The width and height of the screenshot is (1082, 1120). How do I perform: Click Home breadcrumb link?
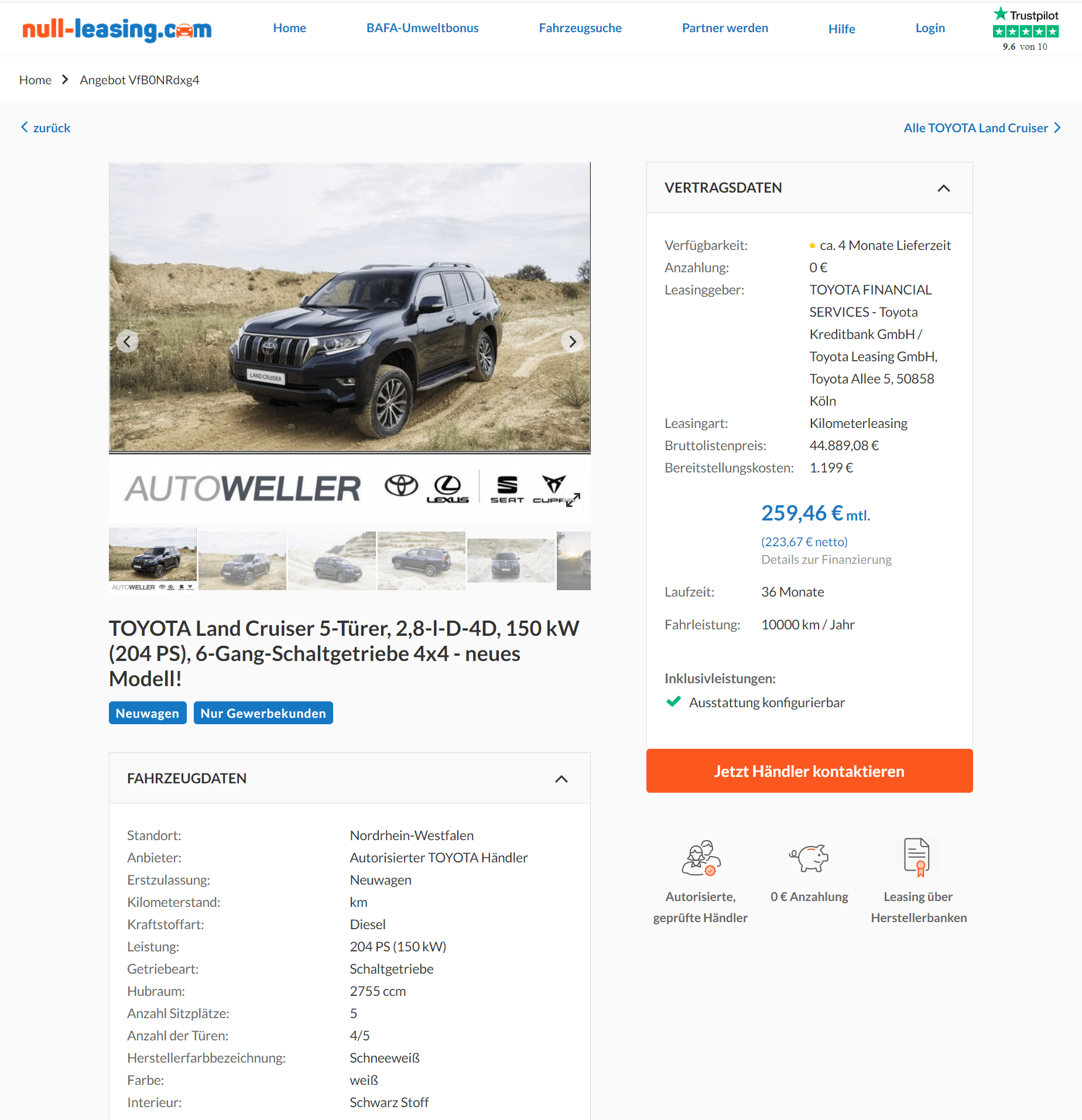pyautogui.click(x=35, y=80)
